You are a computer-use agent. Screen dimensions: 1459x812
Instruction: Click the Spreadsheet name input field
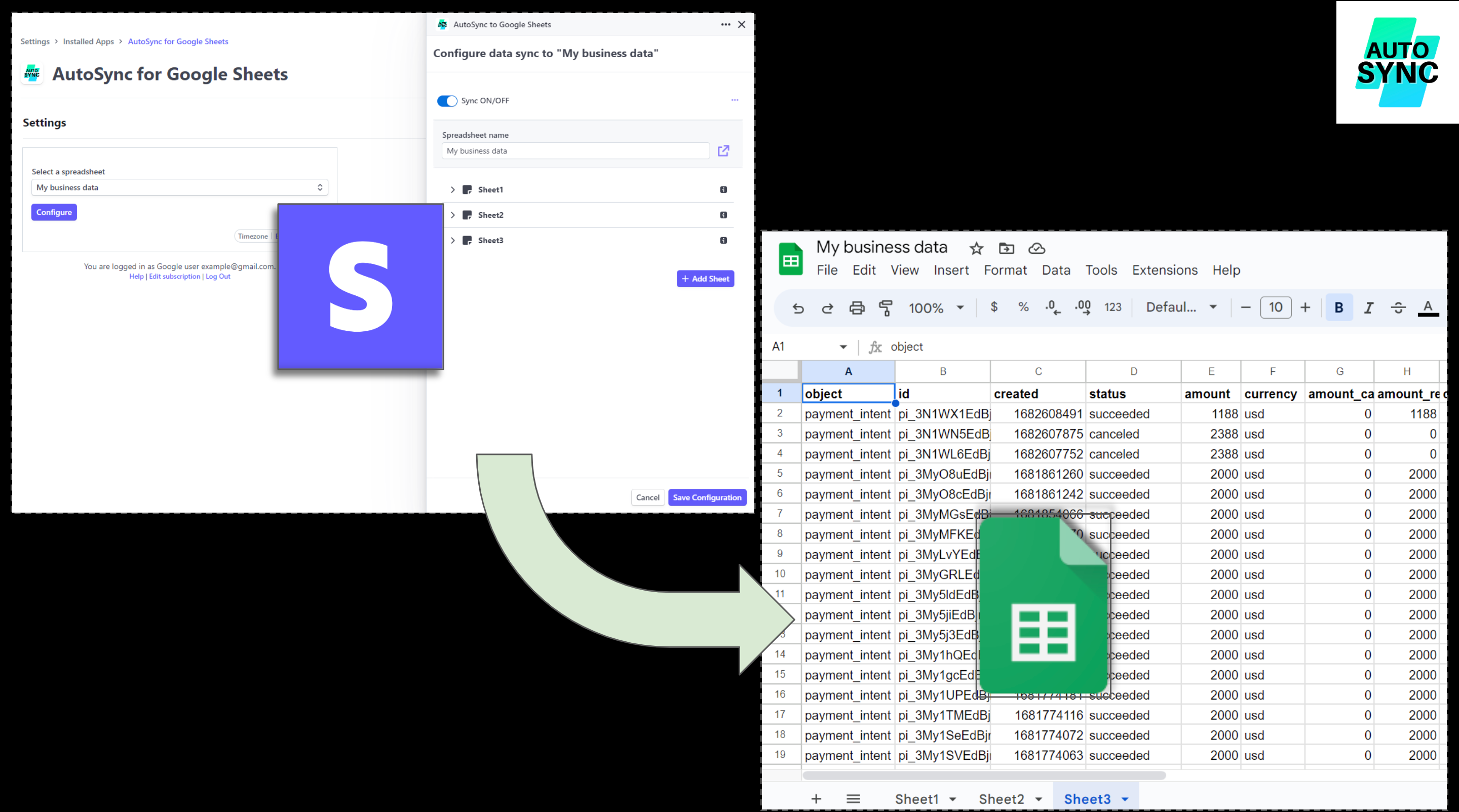(x=575, y=150)
